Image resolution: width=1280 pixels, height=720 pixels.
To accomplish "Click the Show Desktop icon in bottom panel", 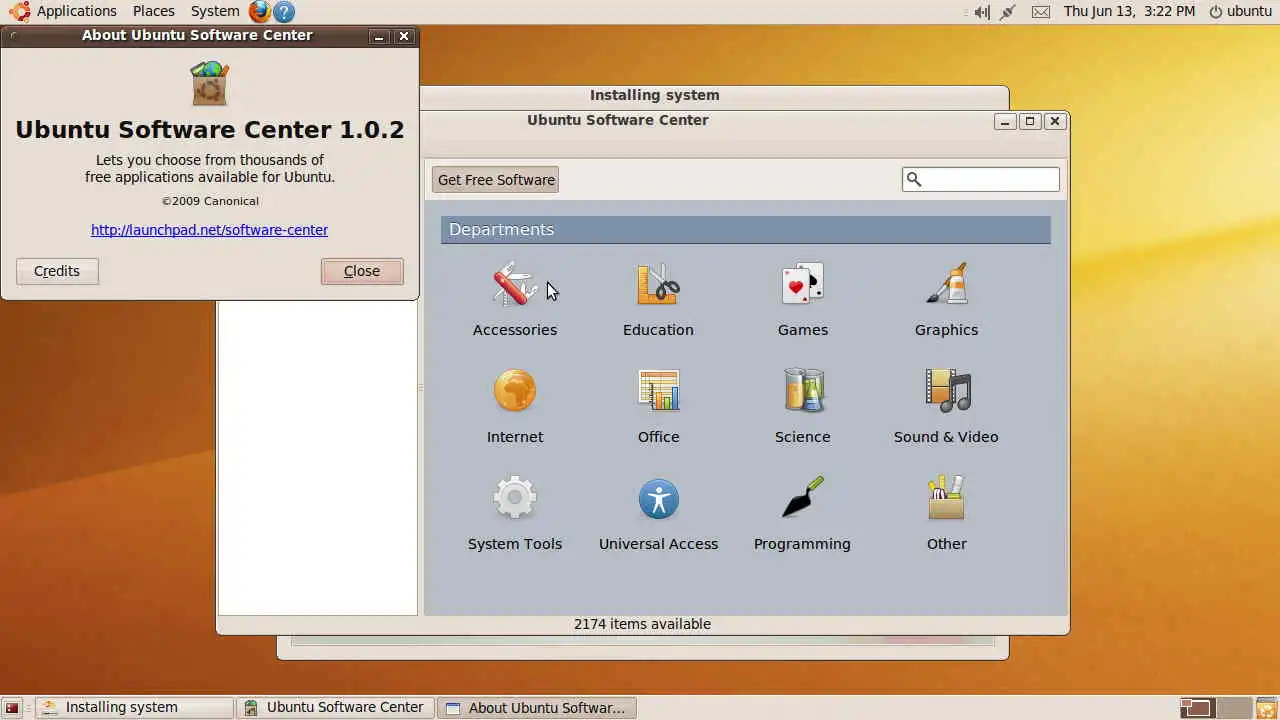I will pos(12,708).
